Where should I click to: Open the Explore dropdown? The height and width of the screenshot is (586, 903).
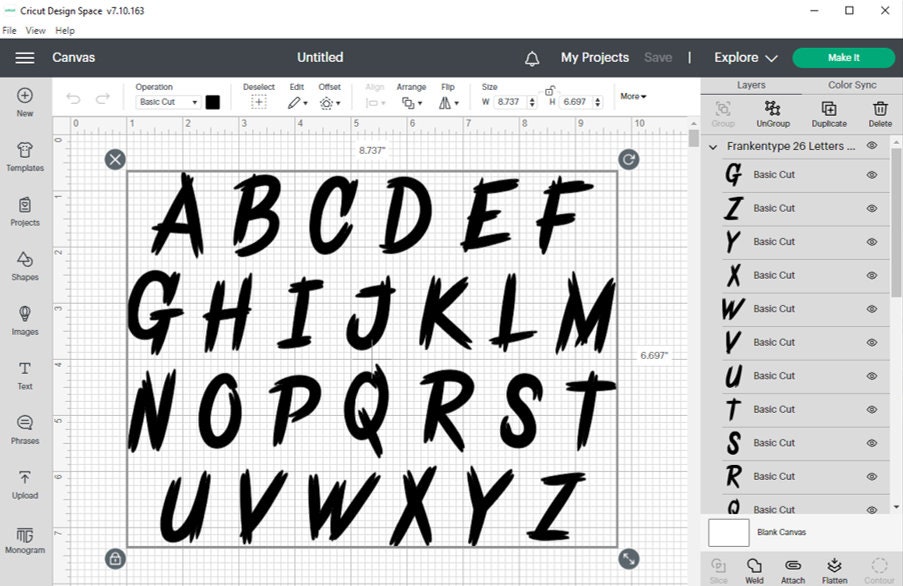coord(744,57)
